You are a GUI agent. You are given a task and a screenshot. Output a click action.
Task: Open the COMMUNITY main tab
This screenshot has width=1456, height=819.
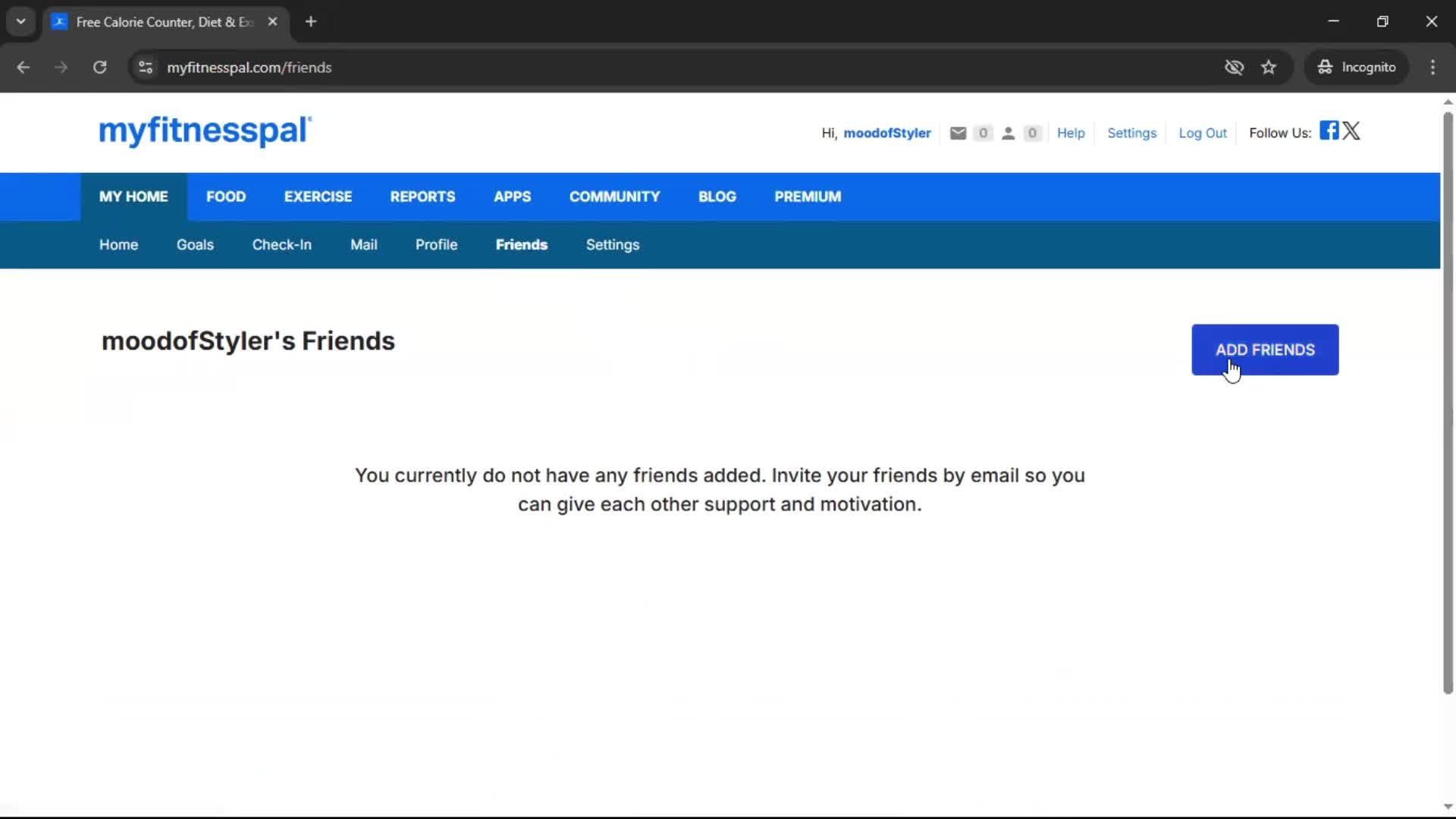coord(615,197)
